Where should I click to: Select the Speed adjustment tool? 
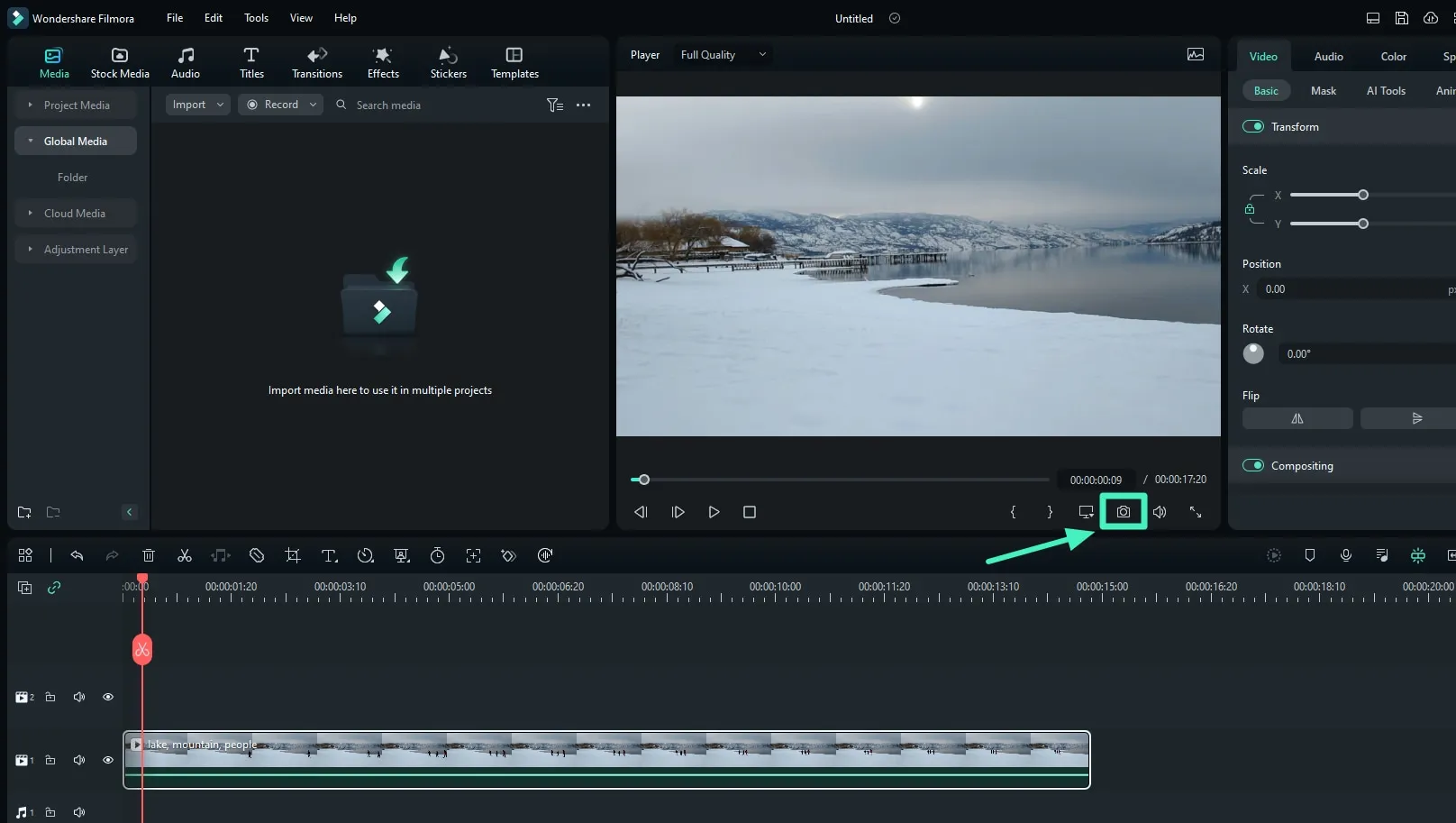coord(366,555)
